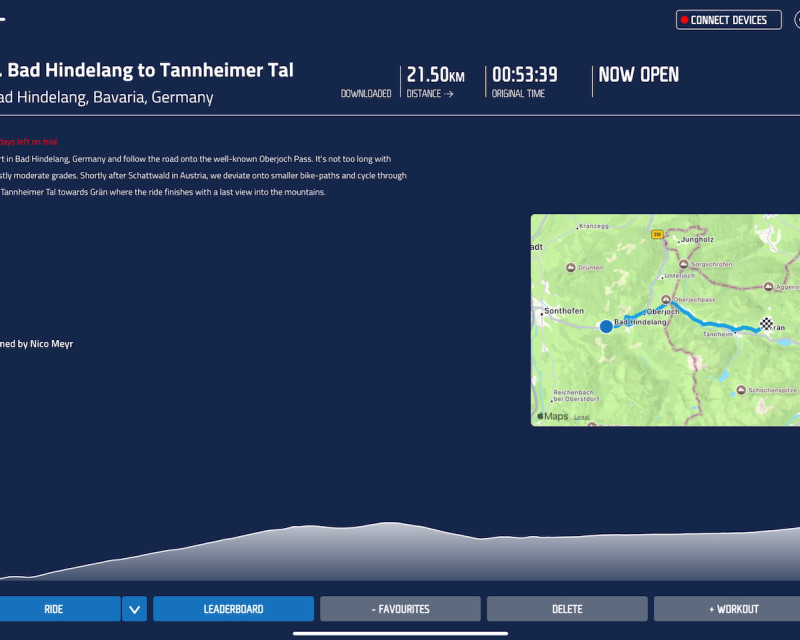Open the Leaderboard
Image resolution: width=800 pixels, height=640 pixels.
(233, 609)
